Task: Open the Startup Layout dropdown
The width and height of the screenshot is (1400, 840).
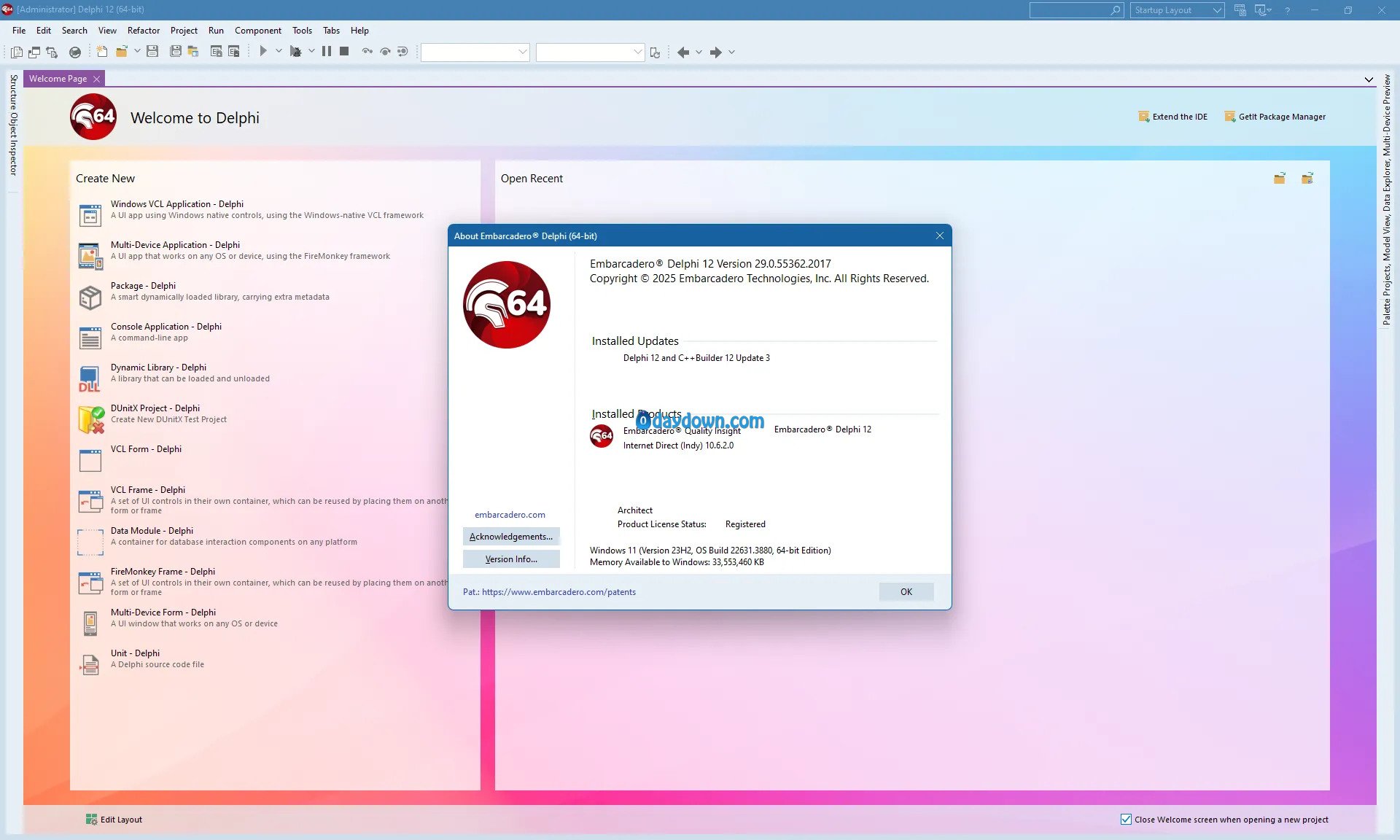Action: (1177, 10)
